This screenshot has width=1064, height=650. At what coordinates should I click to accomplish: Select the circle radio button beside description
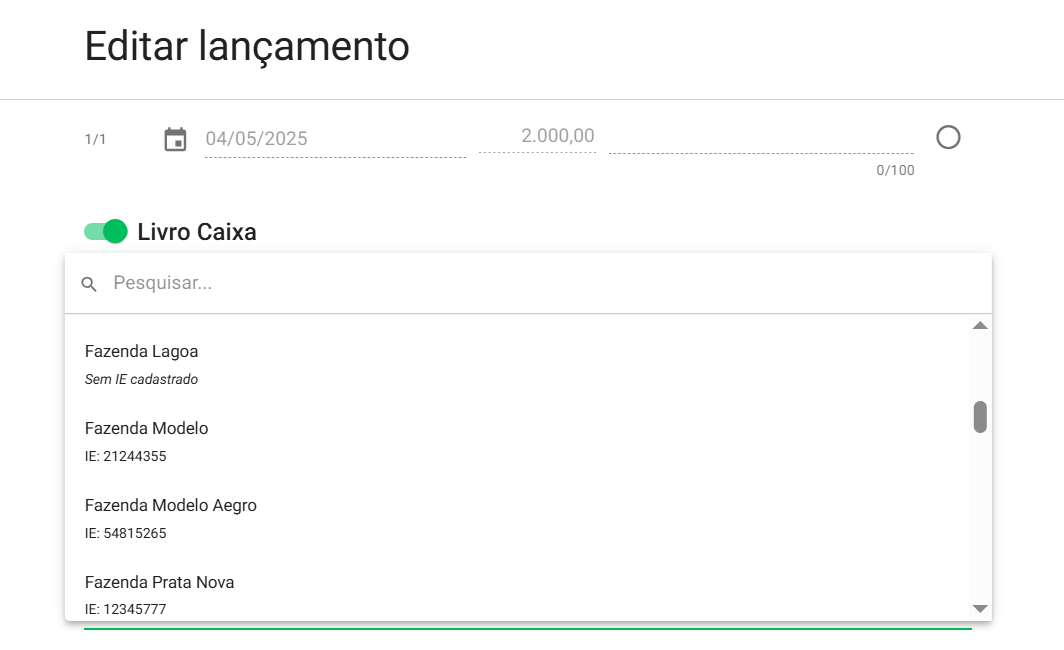(x=948, y=137)
